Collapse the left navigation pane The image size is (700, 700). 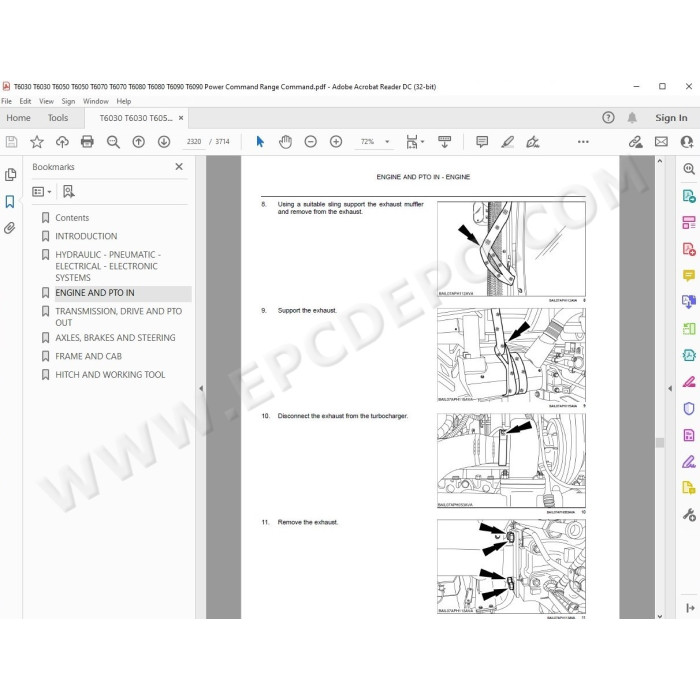[x=201, y=388]
